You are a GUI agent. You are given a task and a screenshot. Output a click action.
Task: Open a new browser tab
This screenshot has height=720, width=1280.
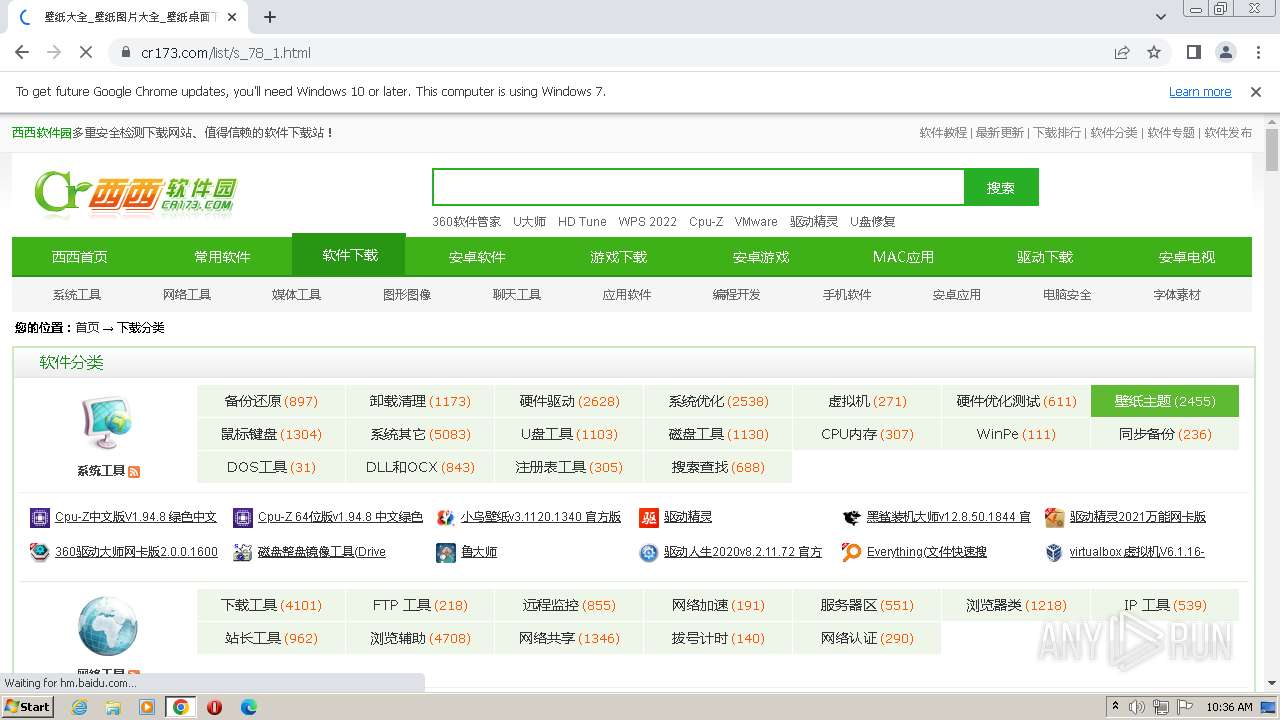[270, 17]
